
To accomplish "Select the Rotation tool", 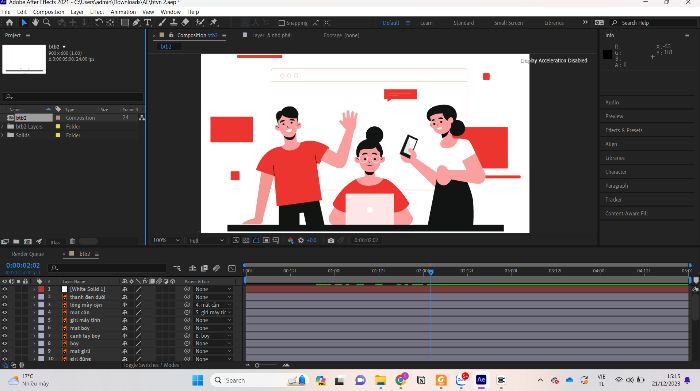I will (x=99, y=22).
